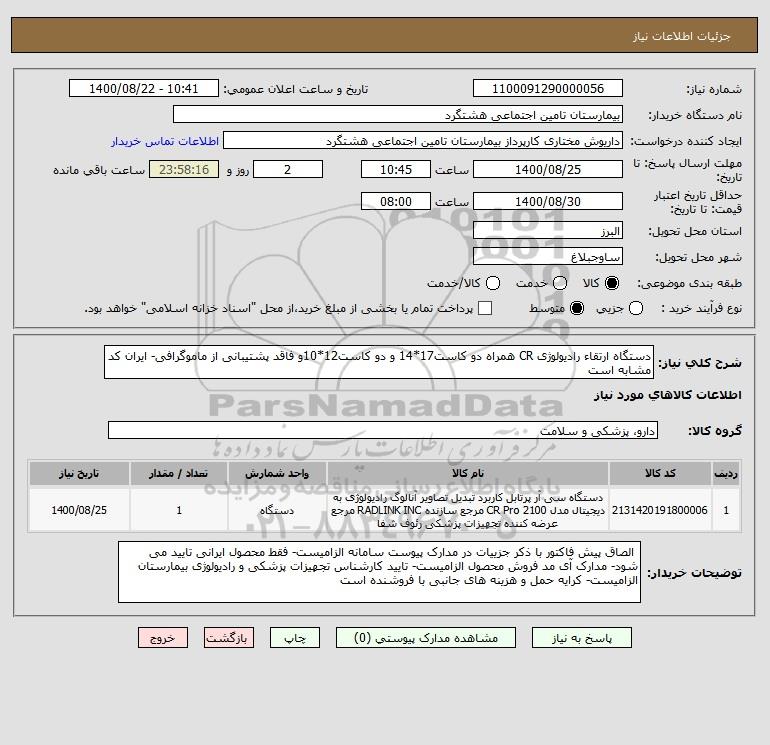The image size is (770, 745).
Task: Click the need number field 1100091290000056
Action: 548,89
